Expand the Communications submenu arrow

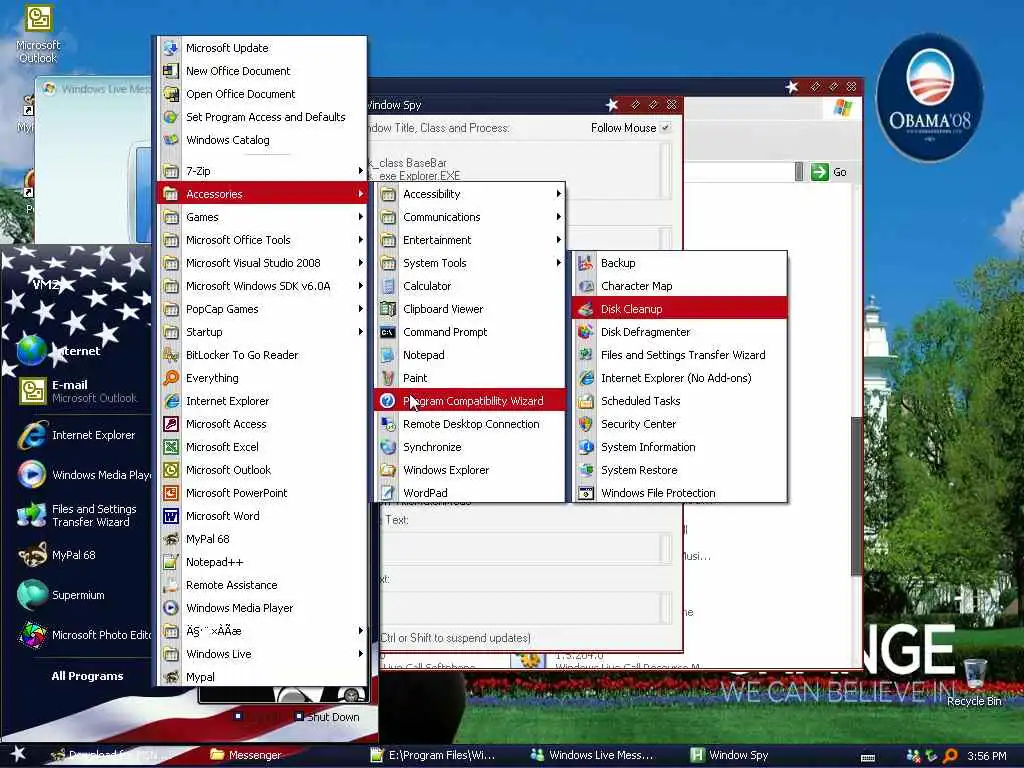pyautogui.click(x=558, y=216)
